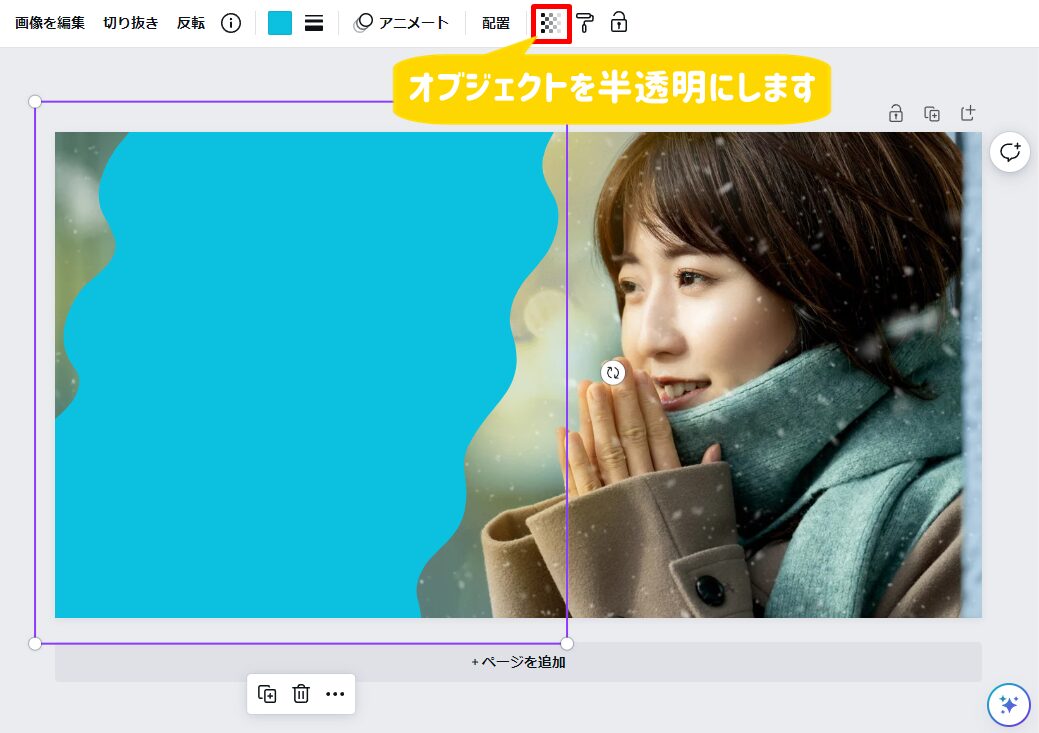Open the 配置 position menu
The width and height of the screenshot is (1039, 733).
(x=496, y=23)
